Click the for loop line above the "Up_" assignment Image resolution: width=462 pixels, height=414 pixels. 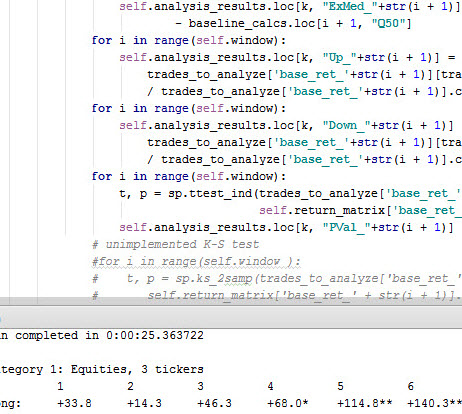[189, 41]
